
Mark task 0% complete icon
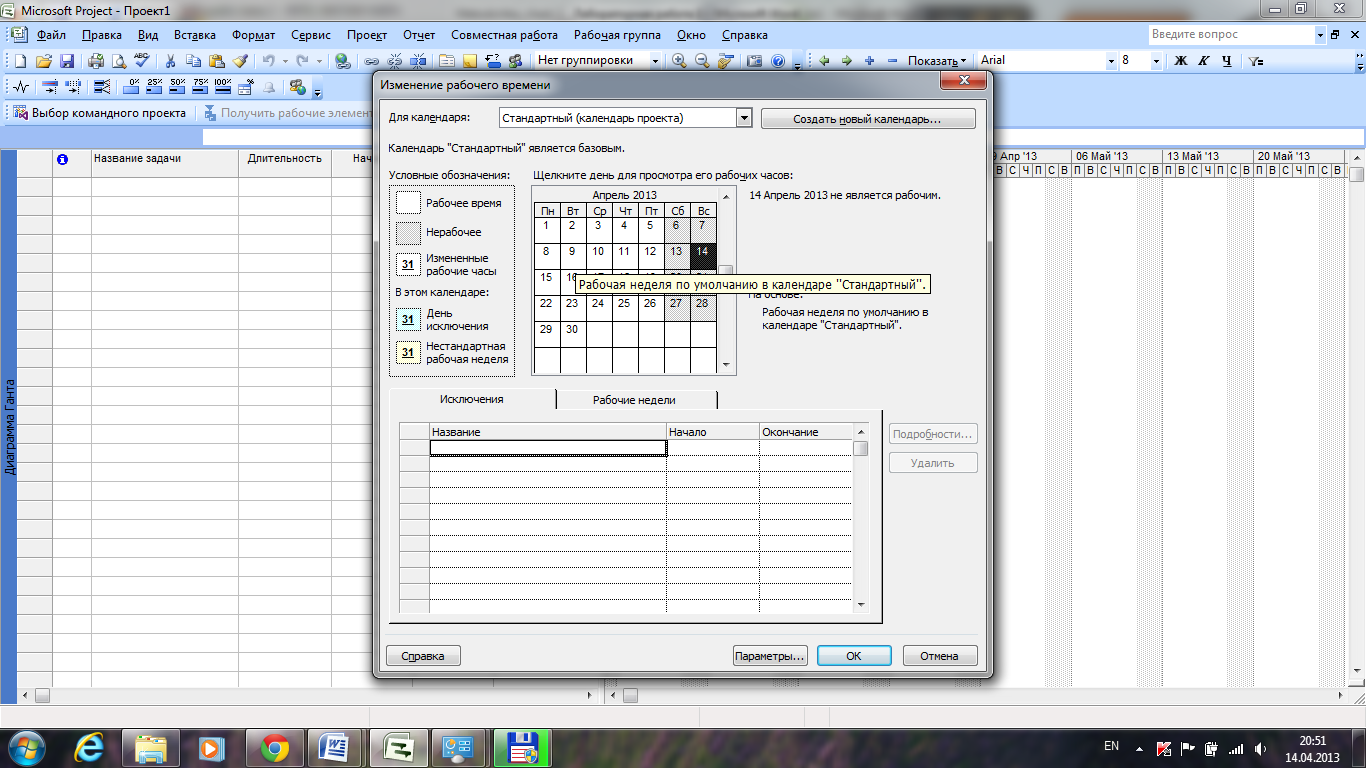133,86
